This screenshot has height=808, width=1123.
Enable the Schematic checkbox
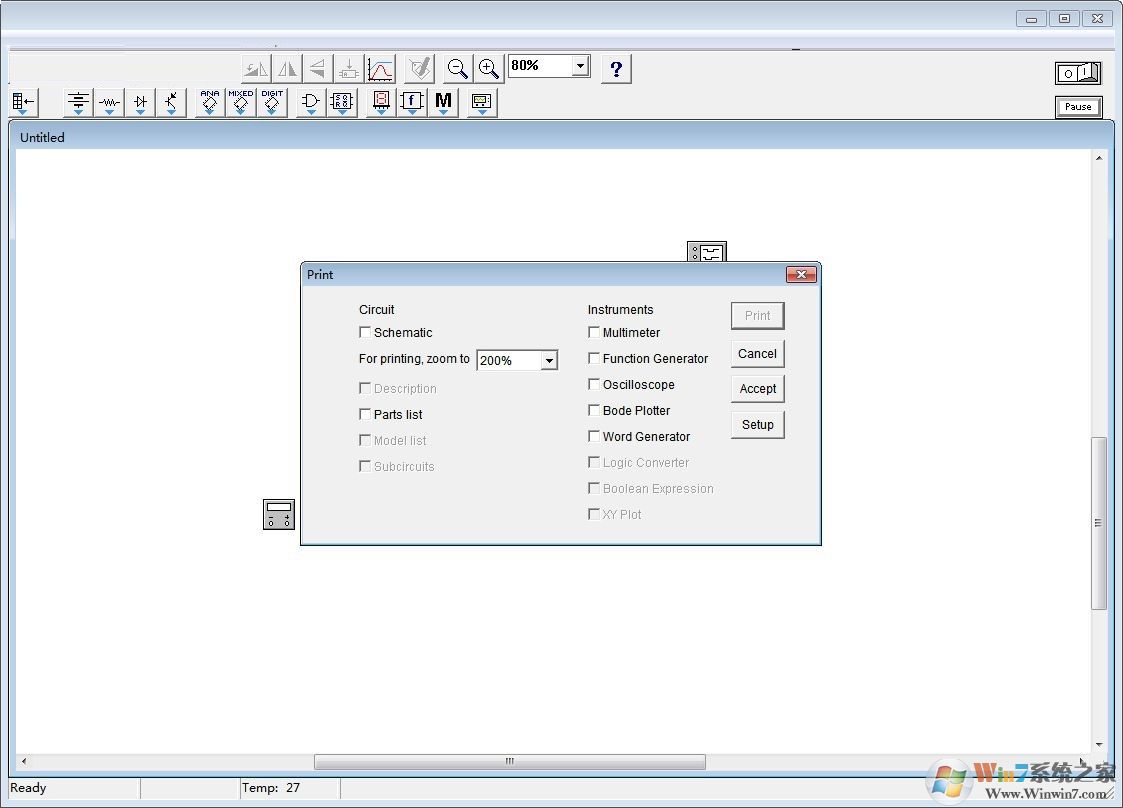(366, 333)
